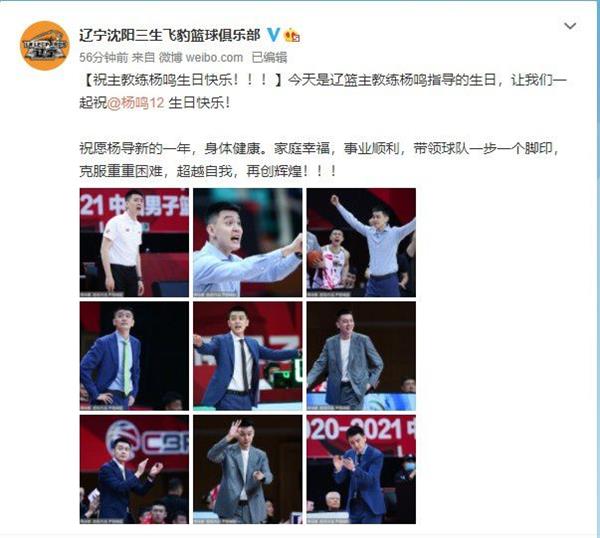
Task: Open the post options chevron menu
Action: [x=570, y=26]
